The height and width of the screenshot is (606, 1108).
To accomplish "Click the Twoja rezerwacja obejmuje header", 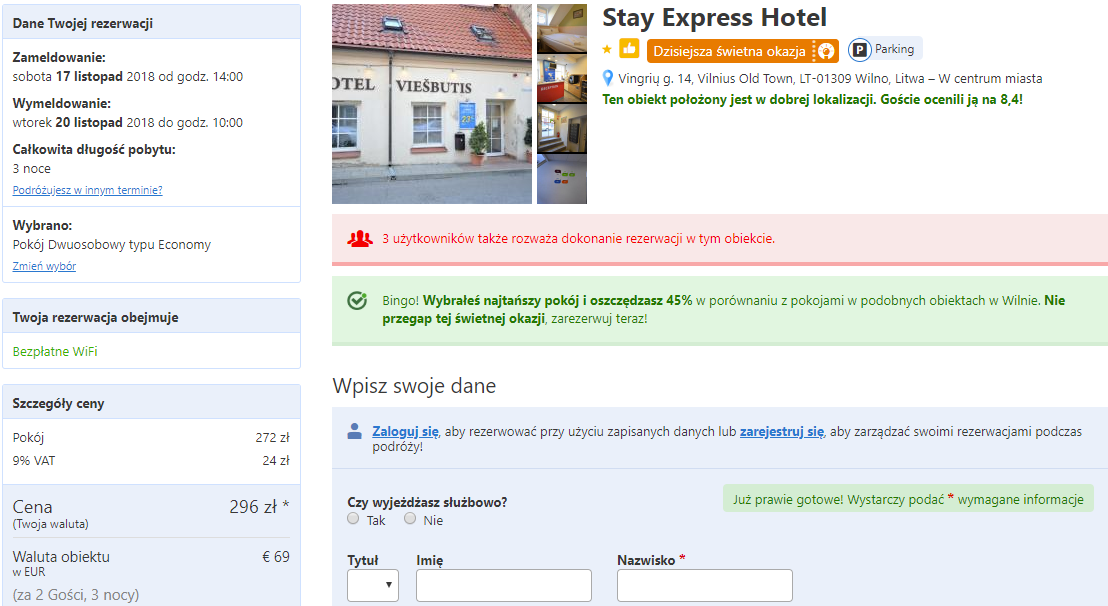I will click(151, 317).
